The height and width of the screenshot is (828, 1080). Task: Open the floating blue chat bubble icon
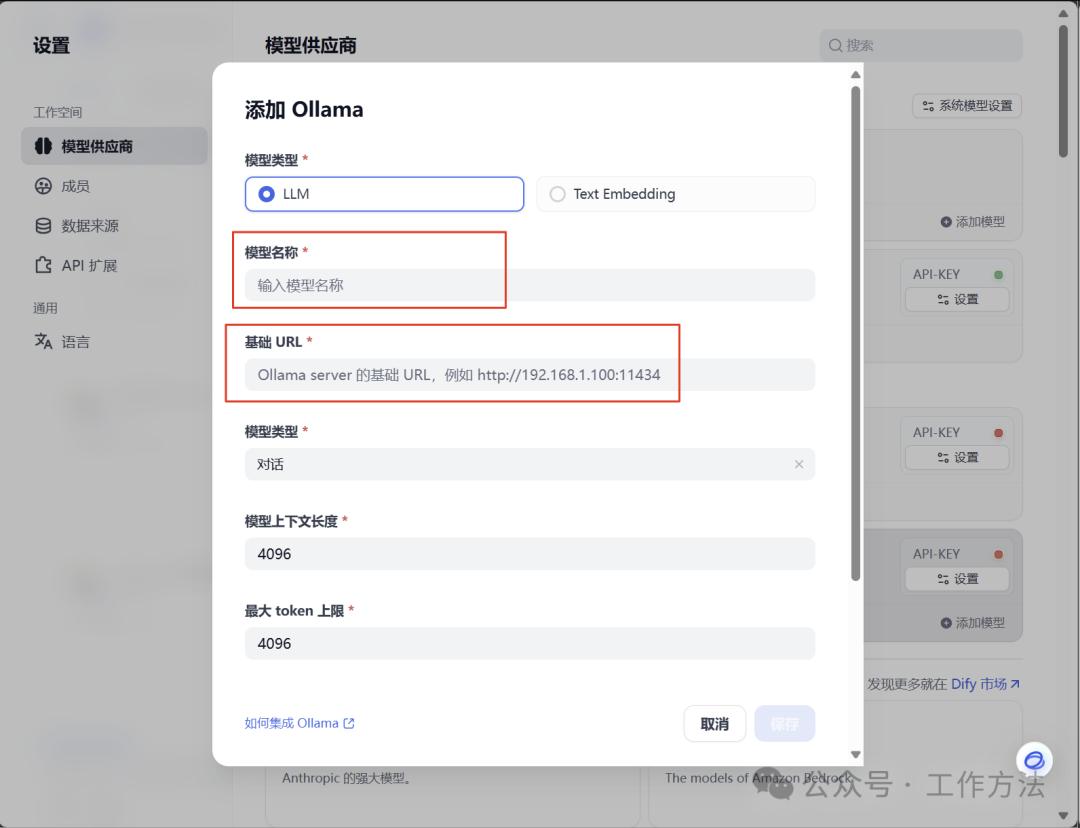[1034, 760]
